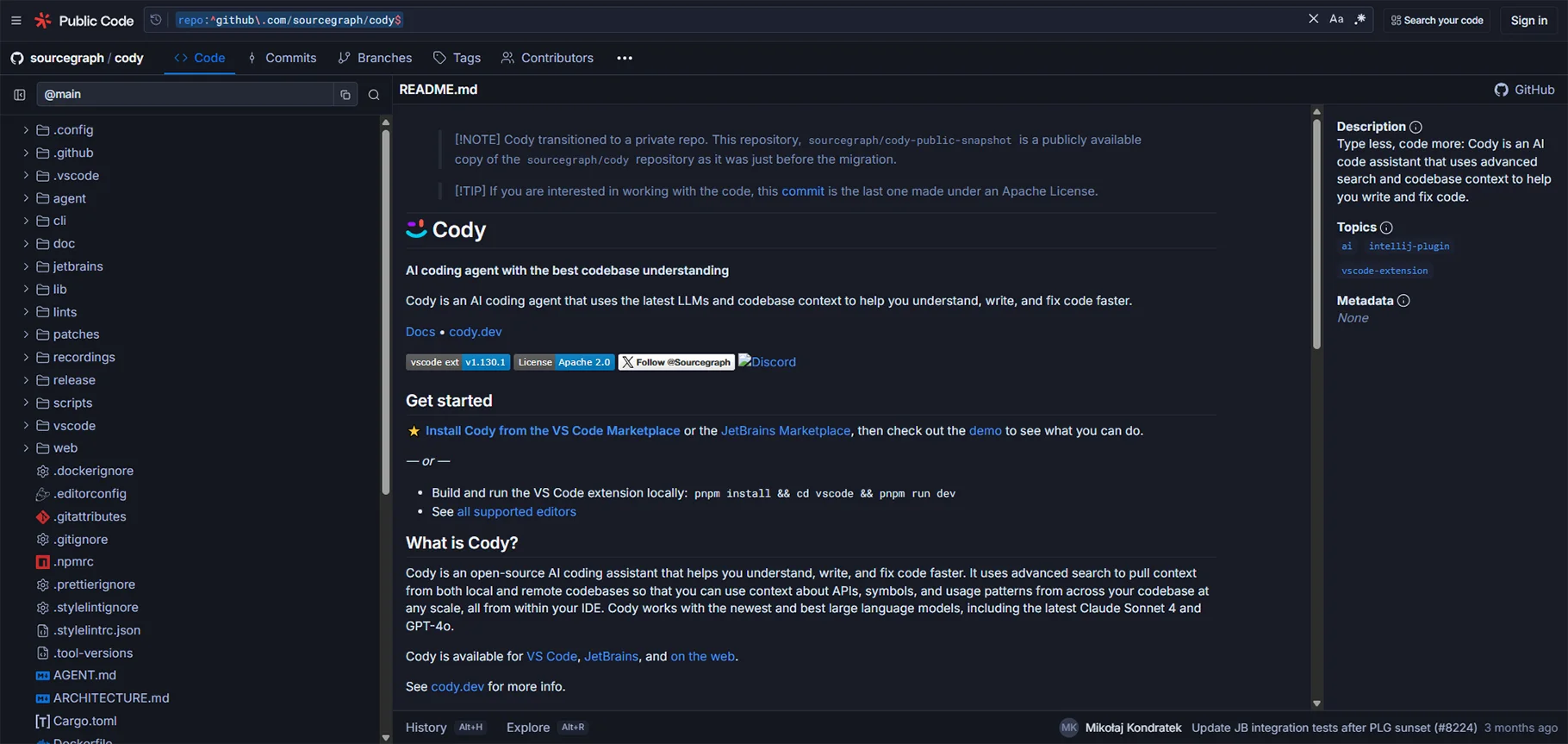The width and height of the screenshot is (1568, 744).
Task: Open the search history icon
Action: (156, 20)
